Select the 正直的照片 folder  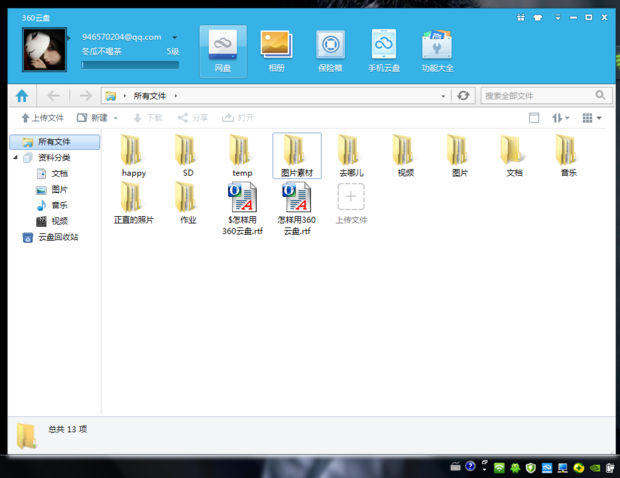pos(134,203)
